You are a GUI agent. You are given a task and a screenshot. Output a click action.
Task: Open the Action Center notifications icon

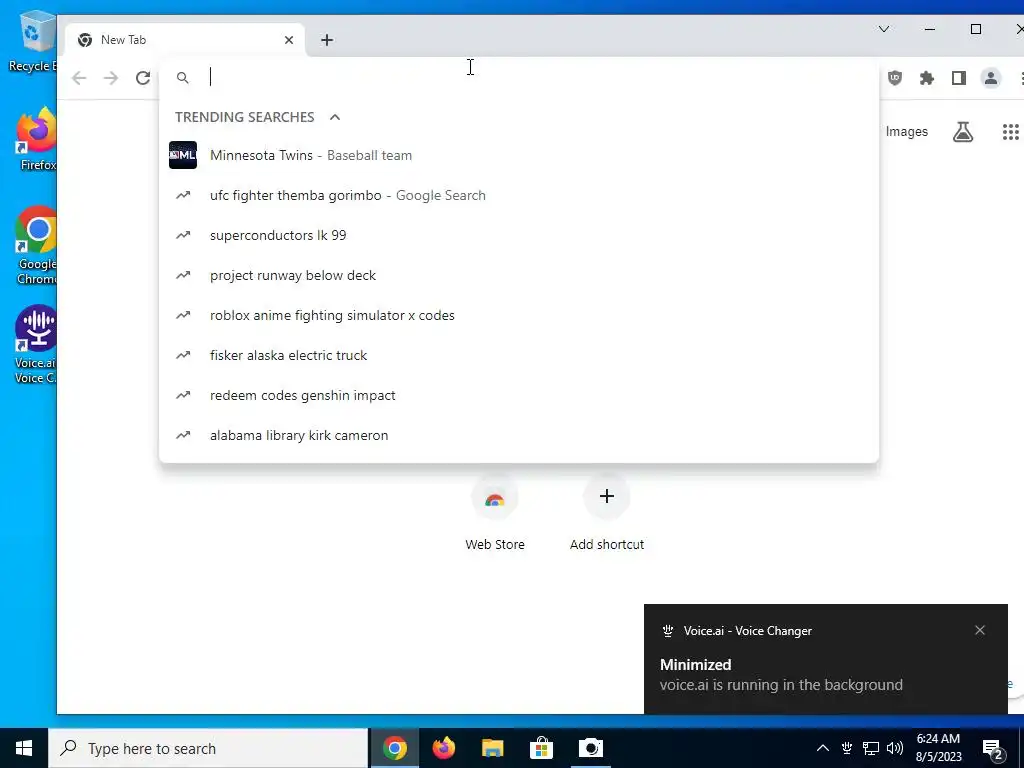pos(993,749)
